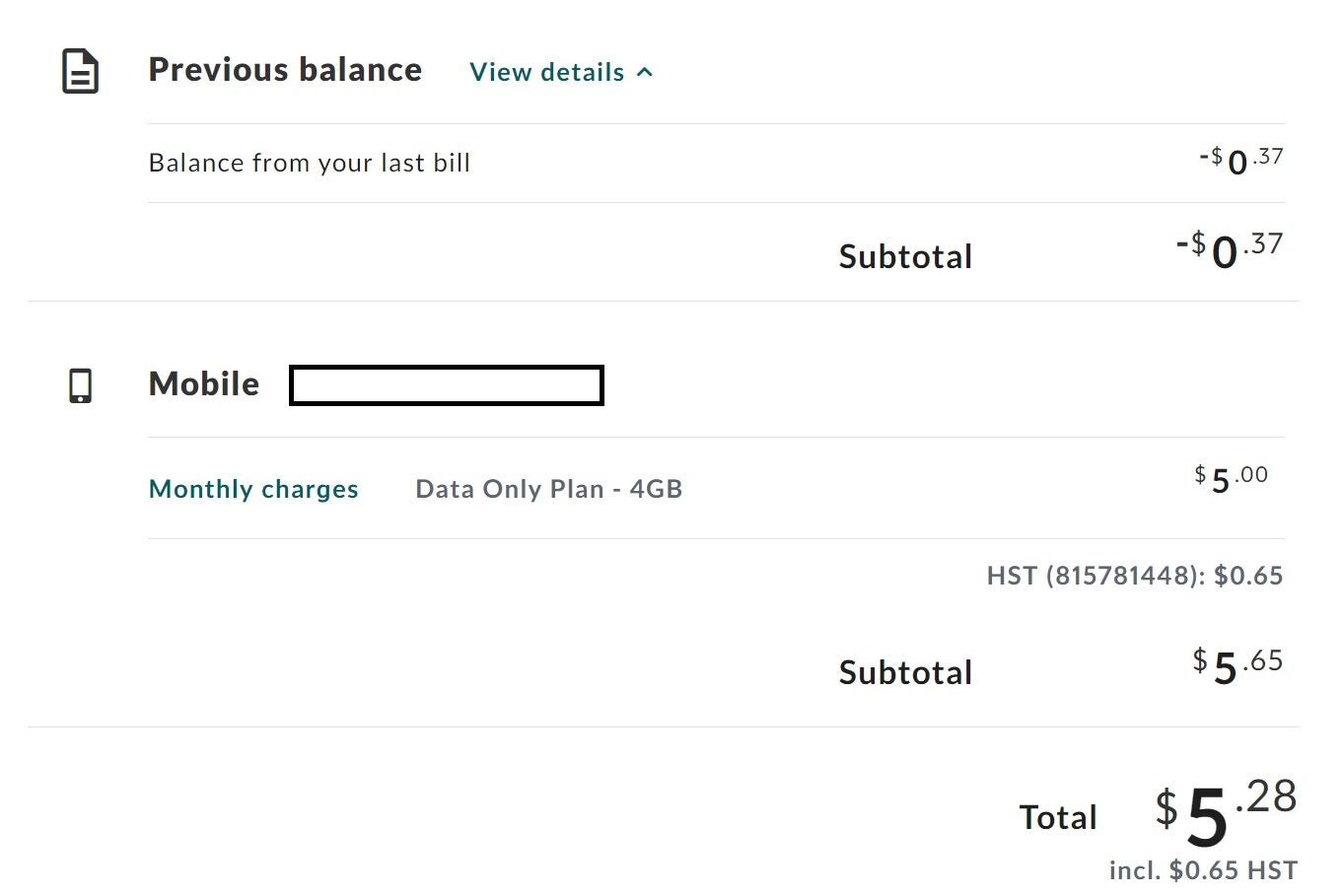1344x896 pixels.
Task: Open the View details link
Action: 547,71
